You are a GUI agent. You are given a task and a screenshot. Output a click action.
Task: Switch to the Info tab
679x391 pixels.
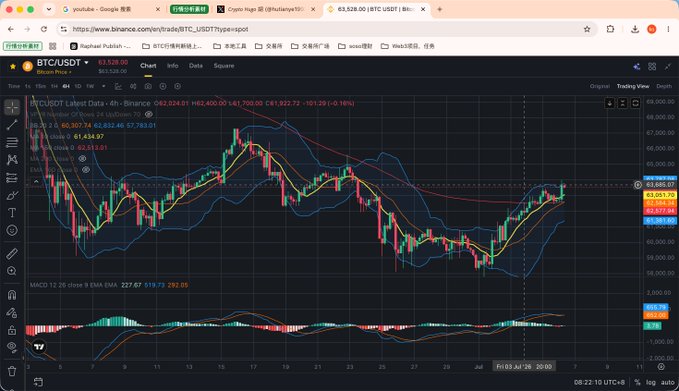(173, 66)
